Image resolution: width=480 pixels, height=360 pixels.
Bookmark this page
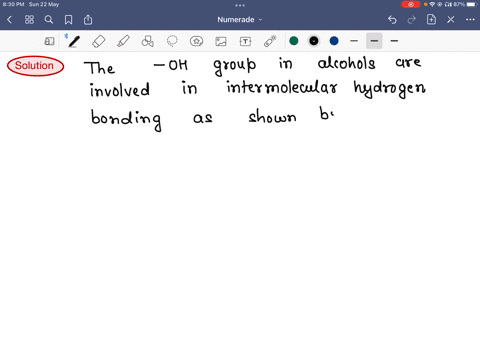(x=68, y=20)
